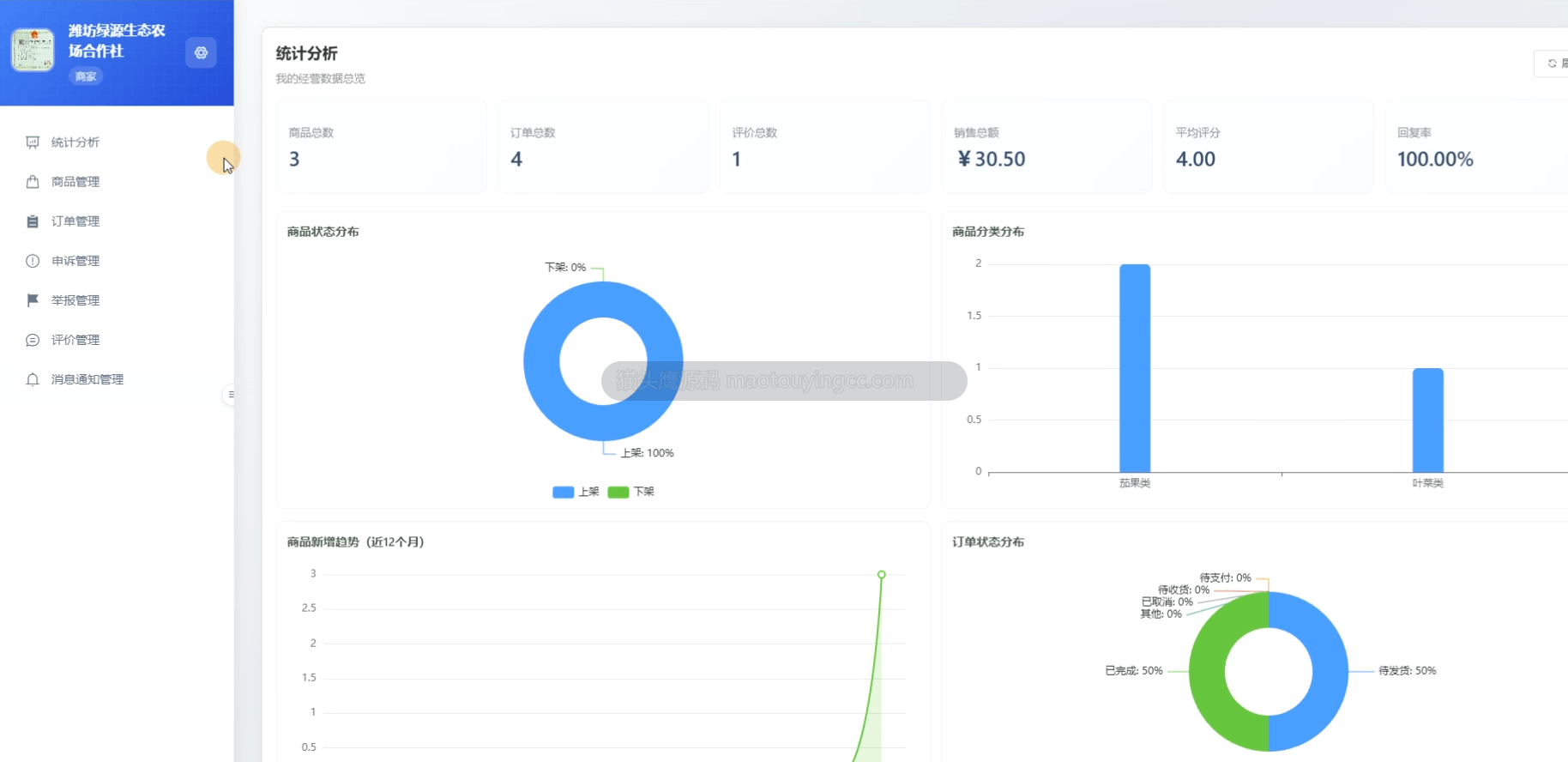Click the label 已取消: 0%
The image size is (1568, 762).
(1167, 602)
